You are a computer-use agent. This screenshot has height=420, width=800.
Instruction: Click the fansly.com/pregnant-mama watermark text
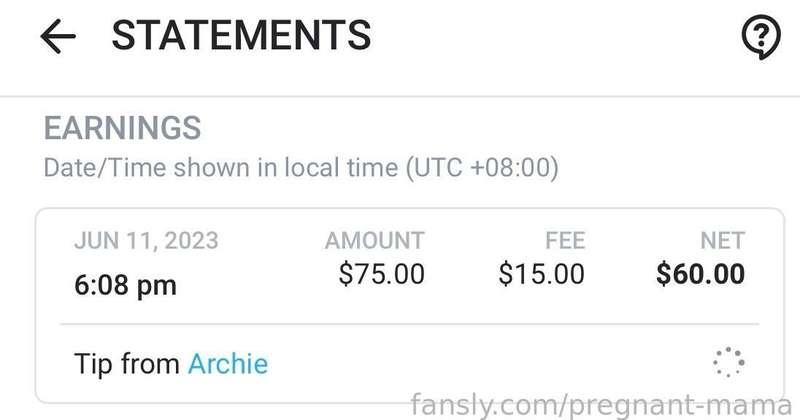602,405
